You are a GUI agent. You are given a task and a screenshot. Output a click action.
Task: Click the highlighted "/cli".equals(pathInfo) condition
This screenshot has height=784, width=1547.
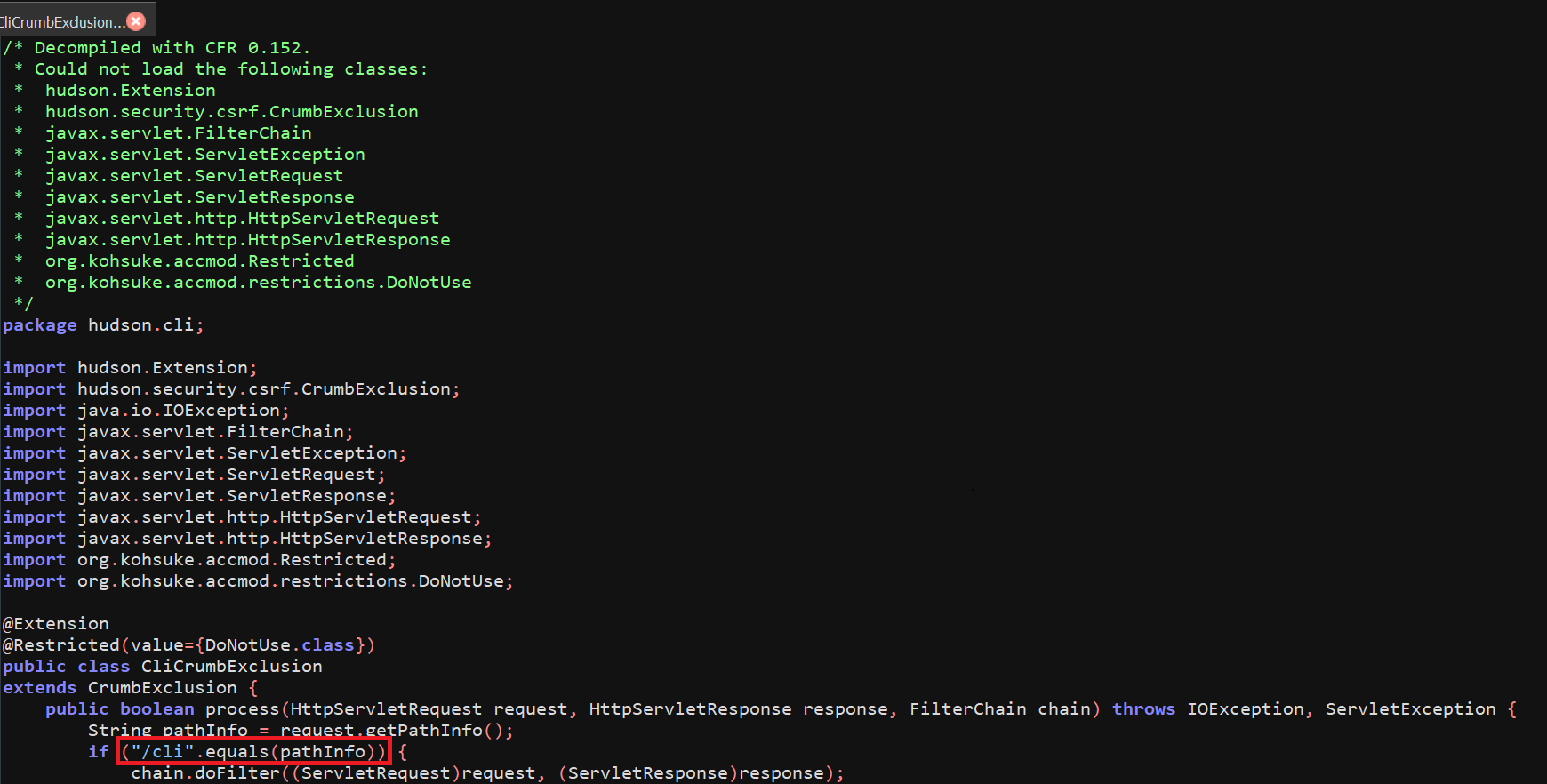point(253,752)
